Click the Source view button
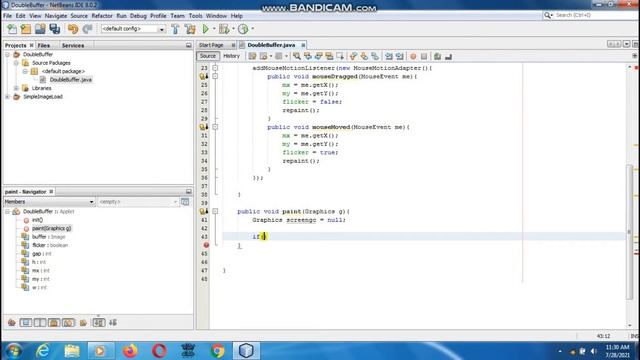Screen dimensions: 640x360 [208, 56]
